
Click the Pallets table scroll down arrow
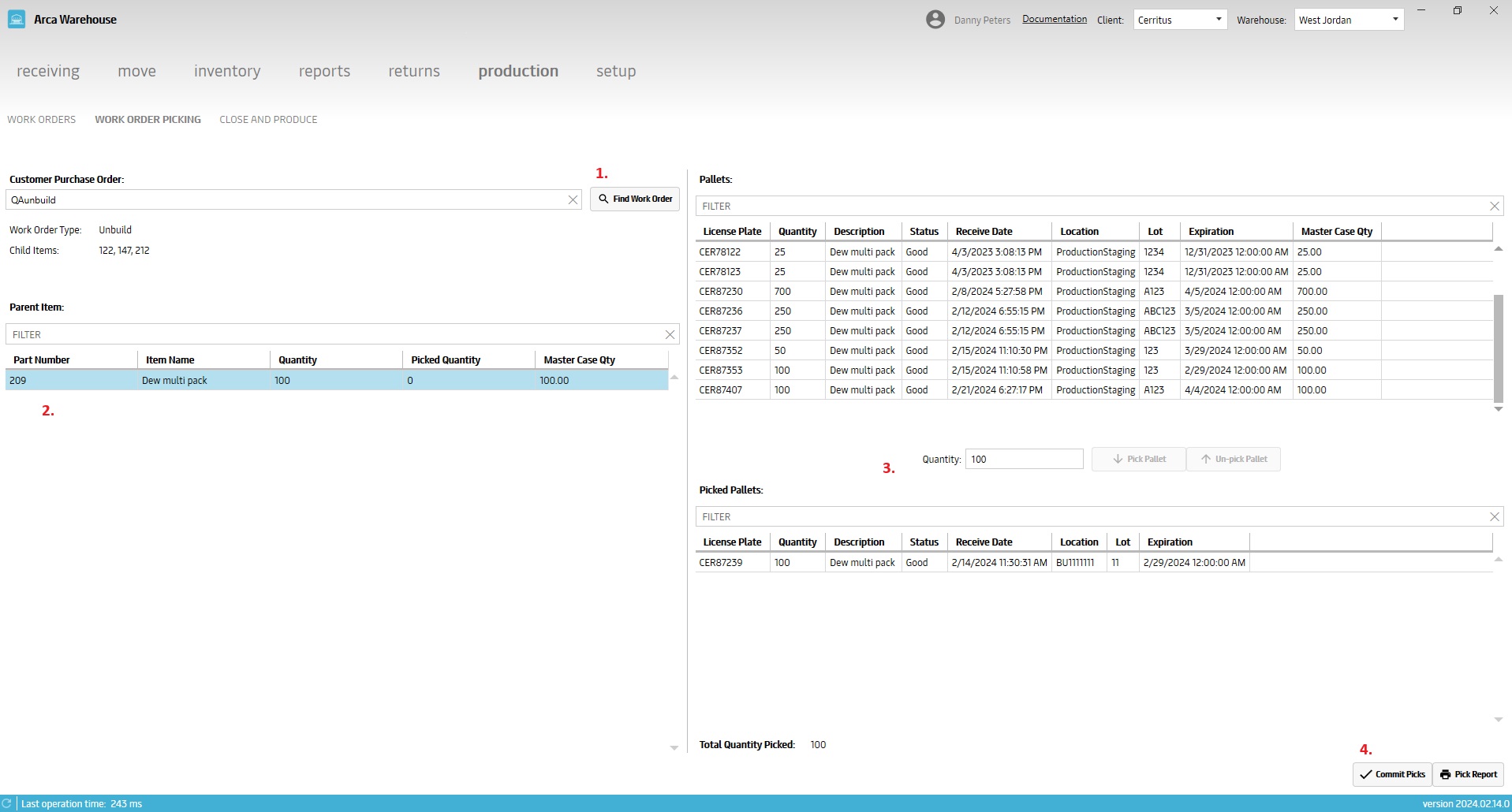(x=1499, y=409)
